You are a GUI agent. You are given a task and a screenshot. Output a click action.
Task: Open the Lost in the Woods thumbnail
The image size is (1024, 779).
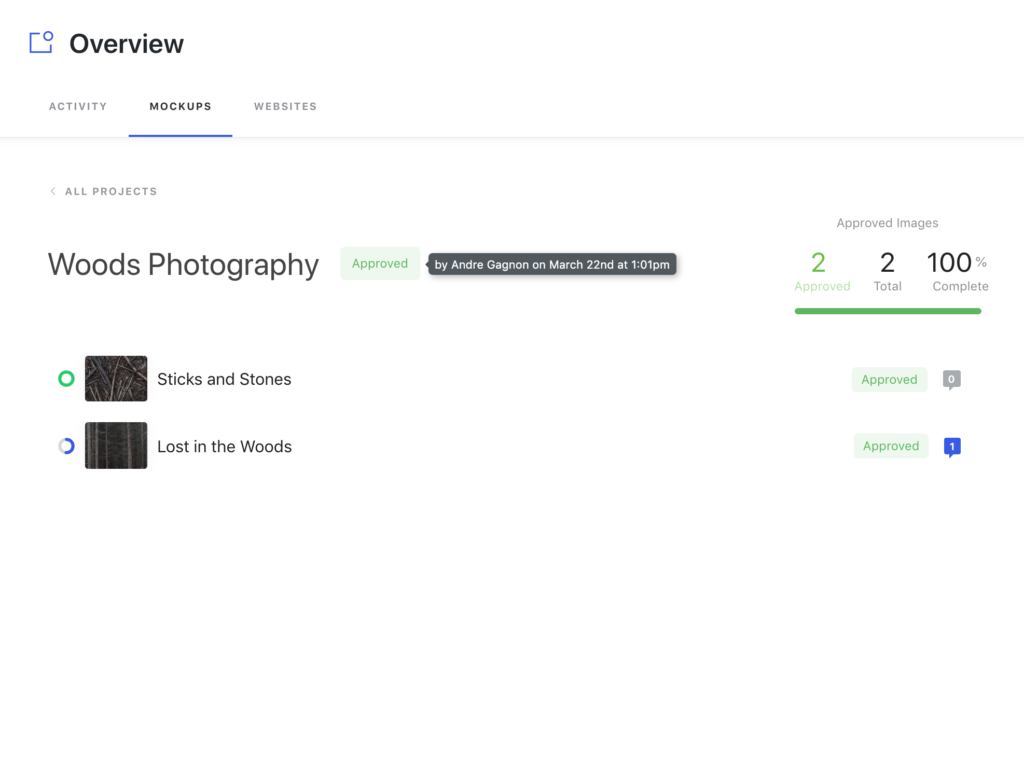point(116,446)
